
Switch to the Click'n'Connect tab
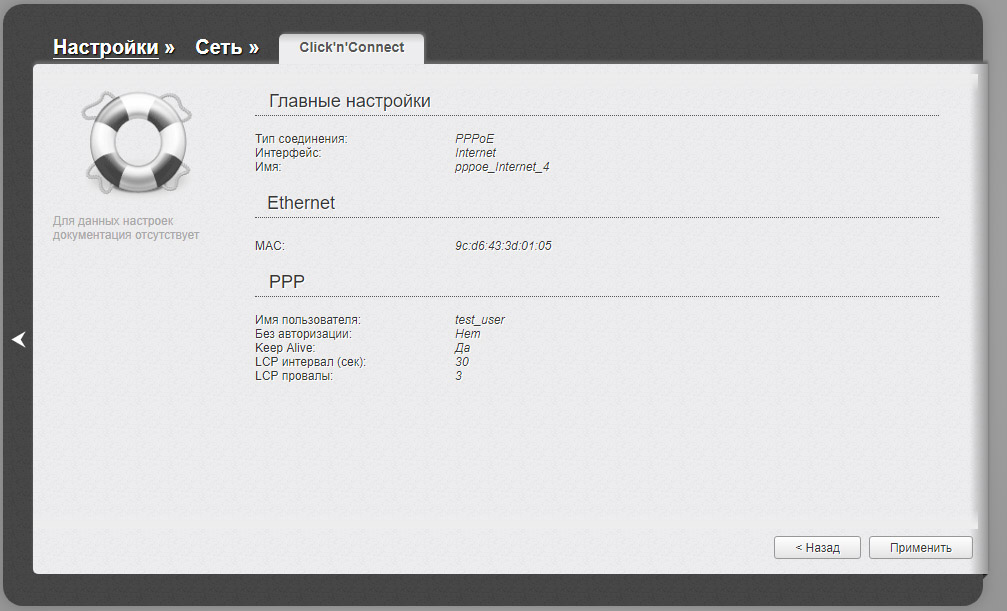[351, 47]
